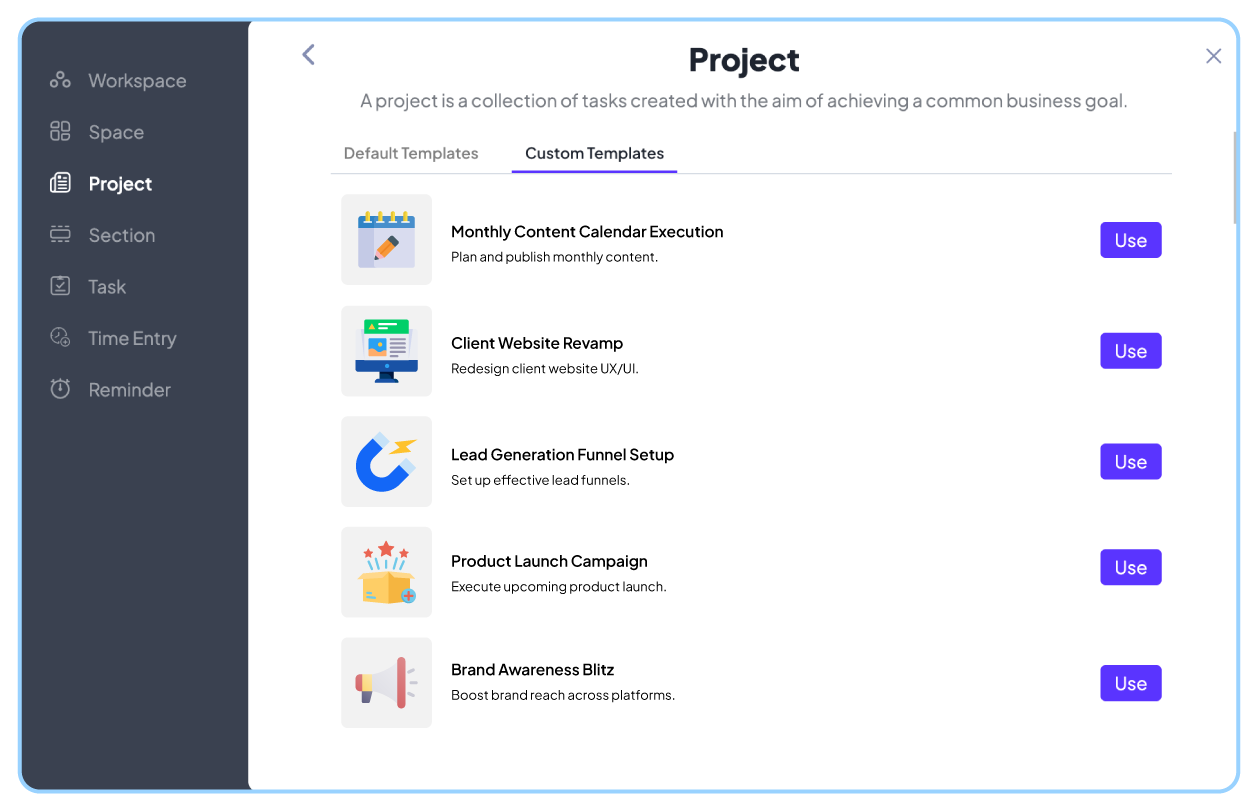Open Task in the sidebar
Image resolution: width=1258 pixels, height=811 pixels.
click(x=107, y=287)
